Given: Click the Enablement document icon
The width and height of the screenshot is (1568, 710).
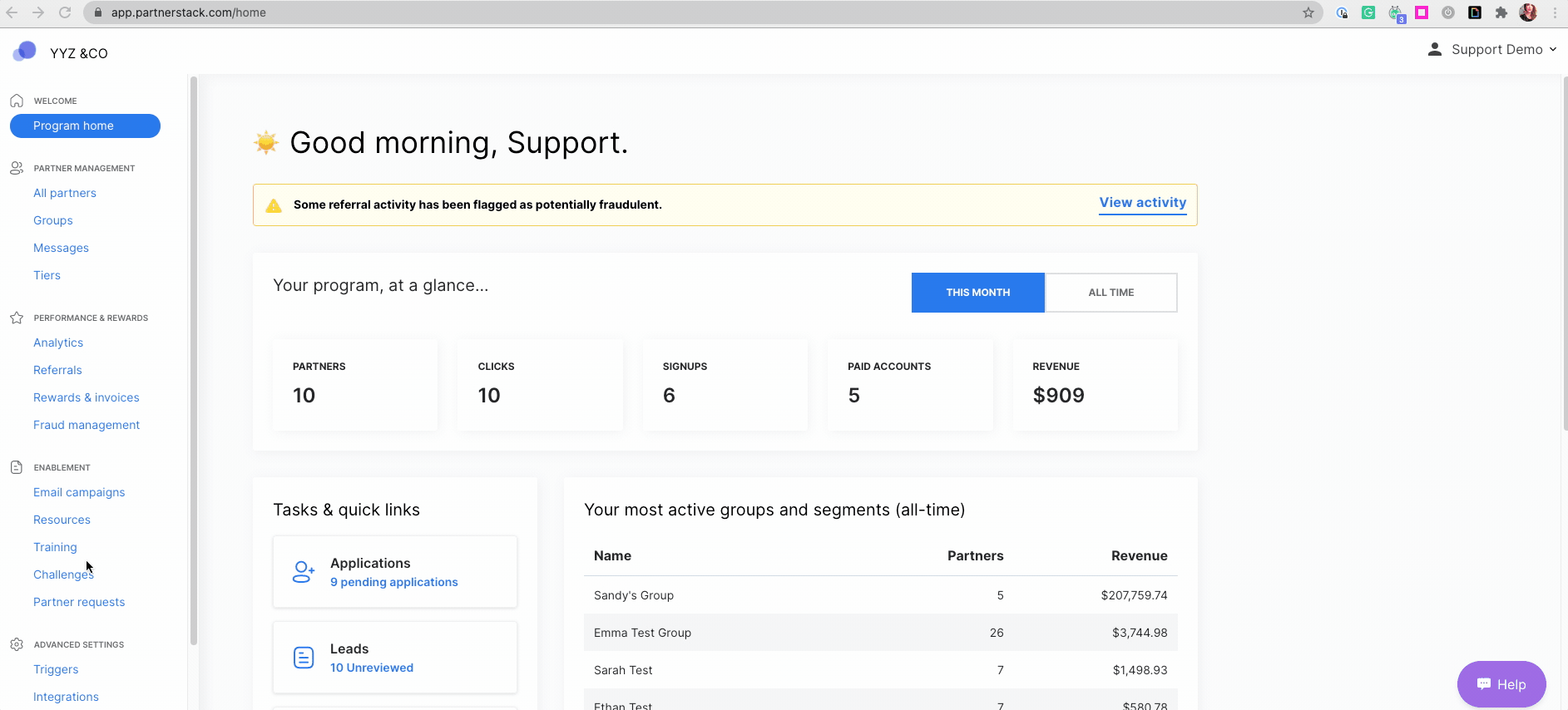Looking at the screenshot, I should pos(17,467).
